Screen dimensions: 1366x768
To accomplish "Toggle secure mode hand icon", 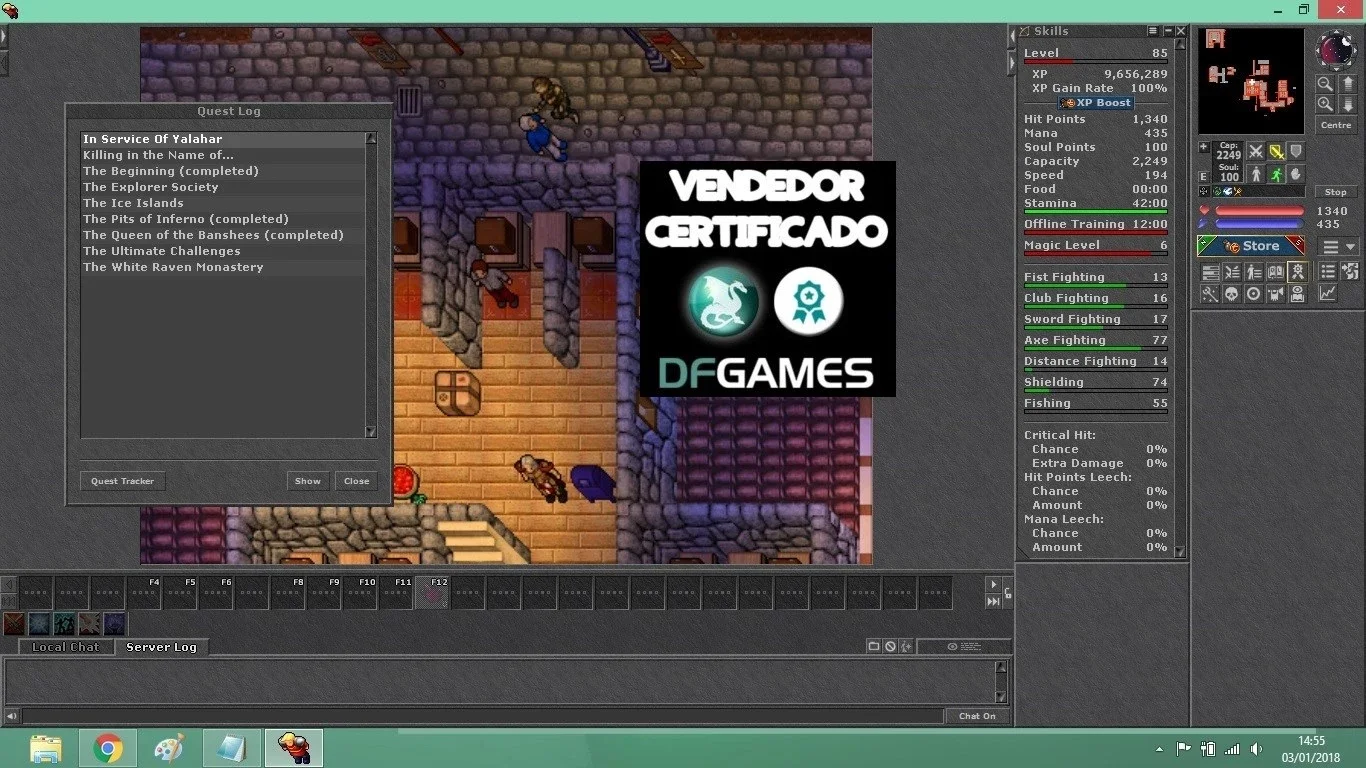I will (1296, 175).
